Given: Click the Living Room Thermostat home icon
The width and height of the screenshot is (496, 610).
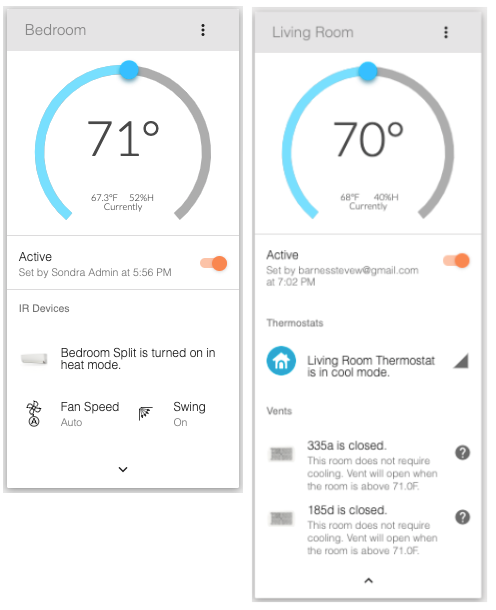Looking at the screenshot, I should tap(281, 361).
